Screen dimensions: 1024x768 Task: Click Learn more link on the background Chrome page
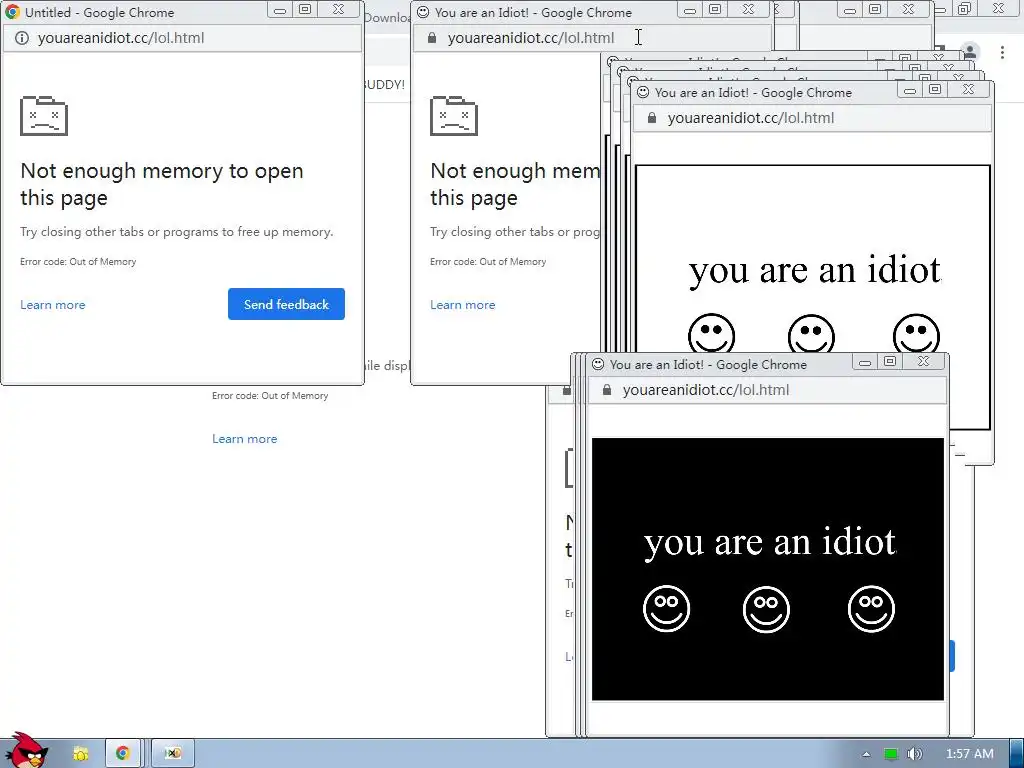244,439
